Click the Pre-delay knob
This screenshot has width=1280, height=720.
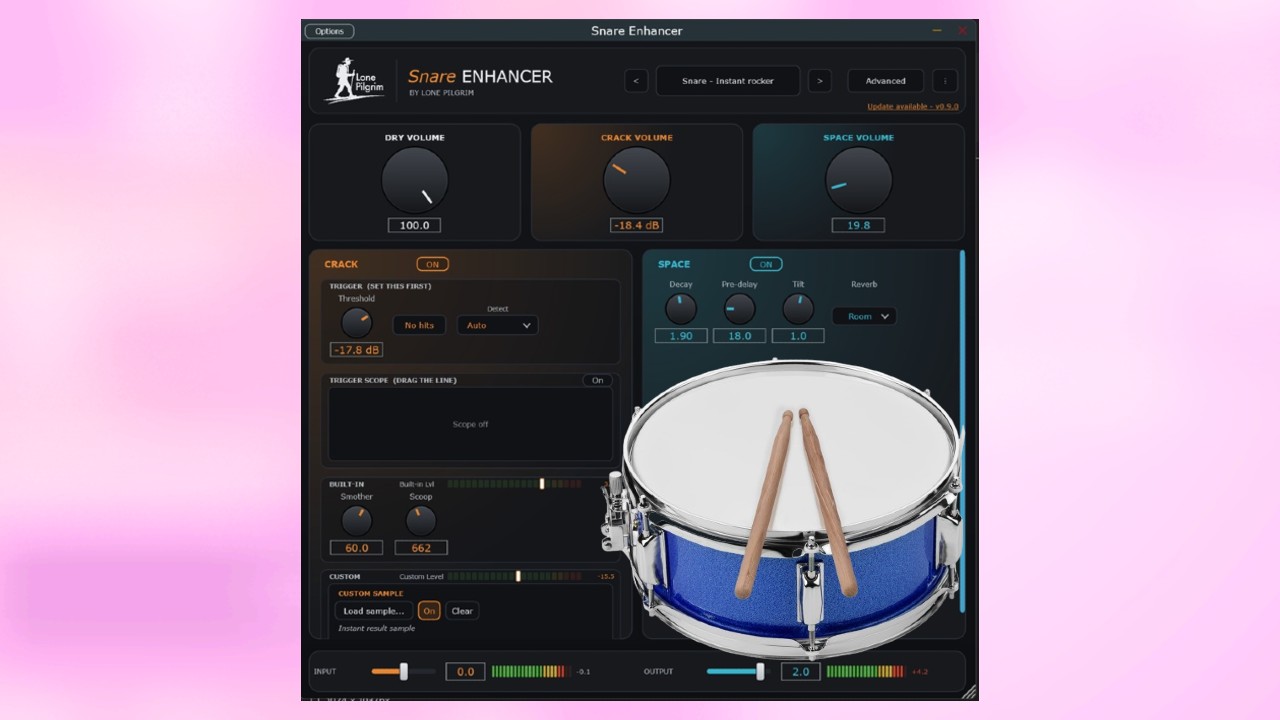pyautogui.click(x=740, y=309)
